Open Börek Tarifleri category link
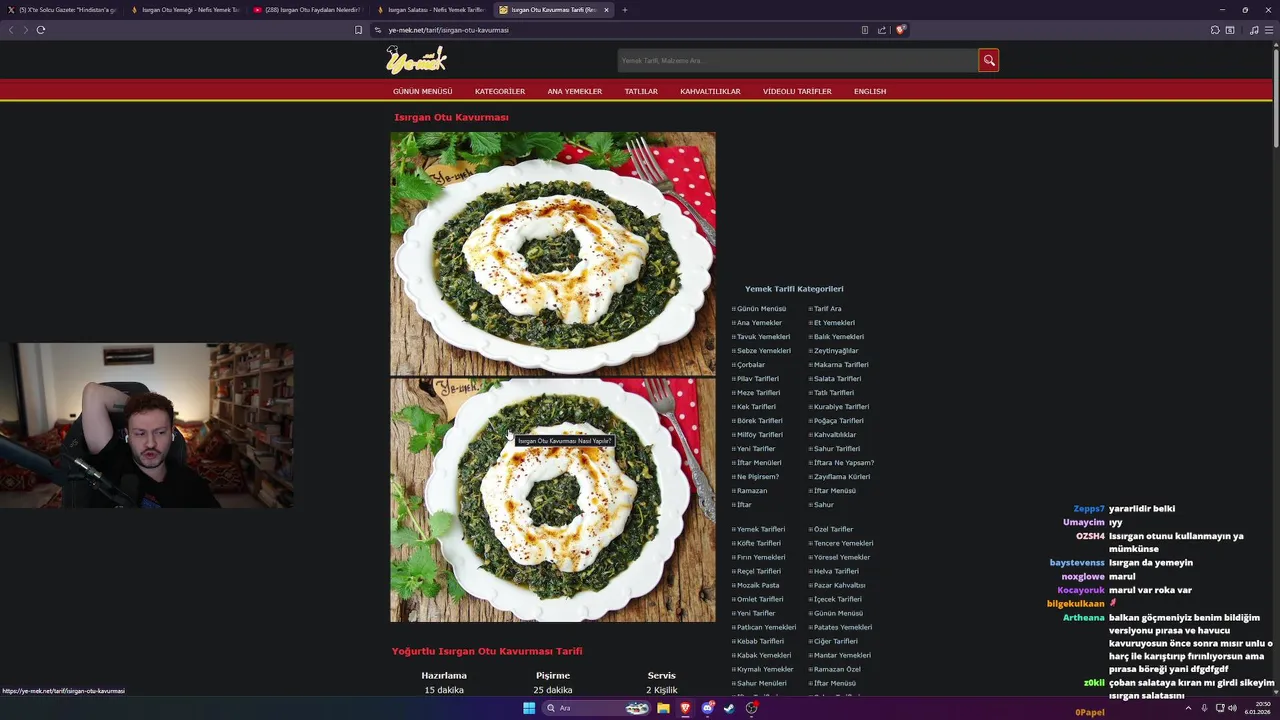 point(760,421)
